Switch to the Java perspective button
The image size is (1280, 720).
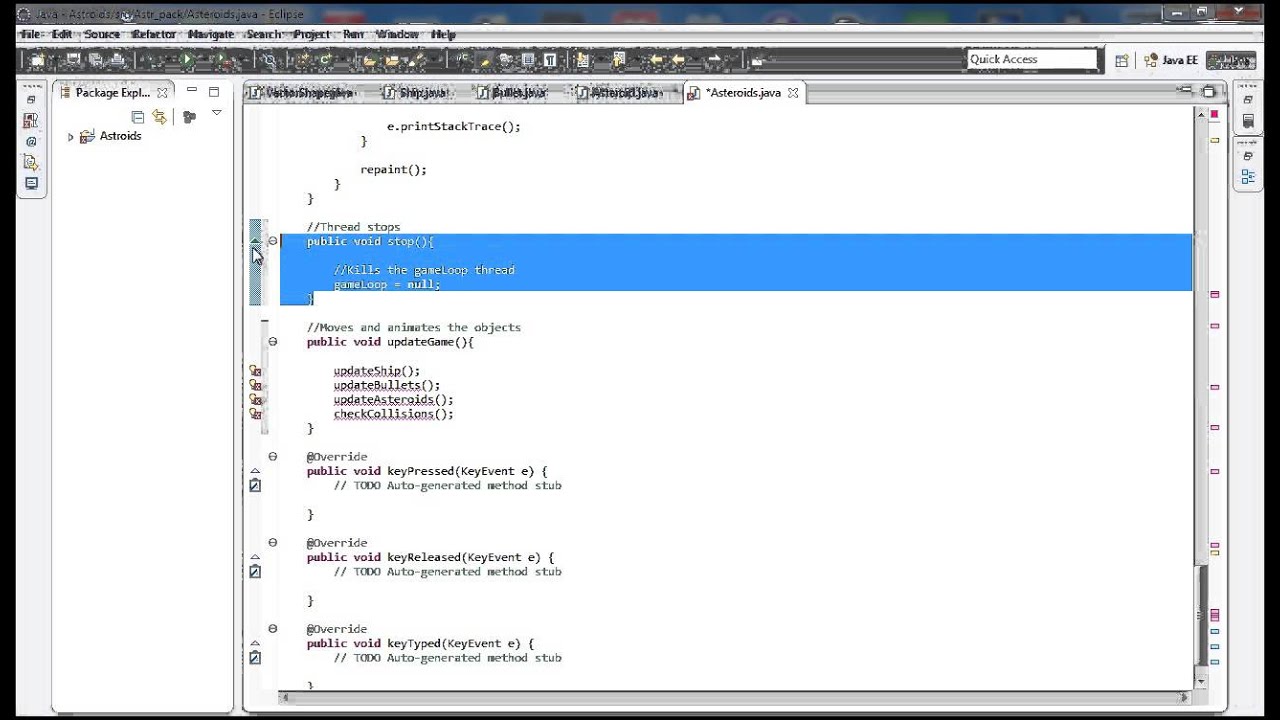[1230, 60]
